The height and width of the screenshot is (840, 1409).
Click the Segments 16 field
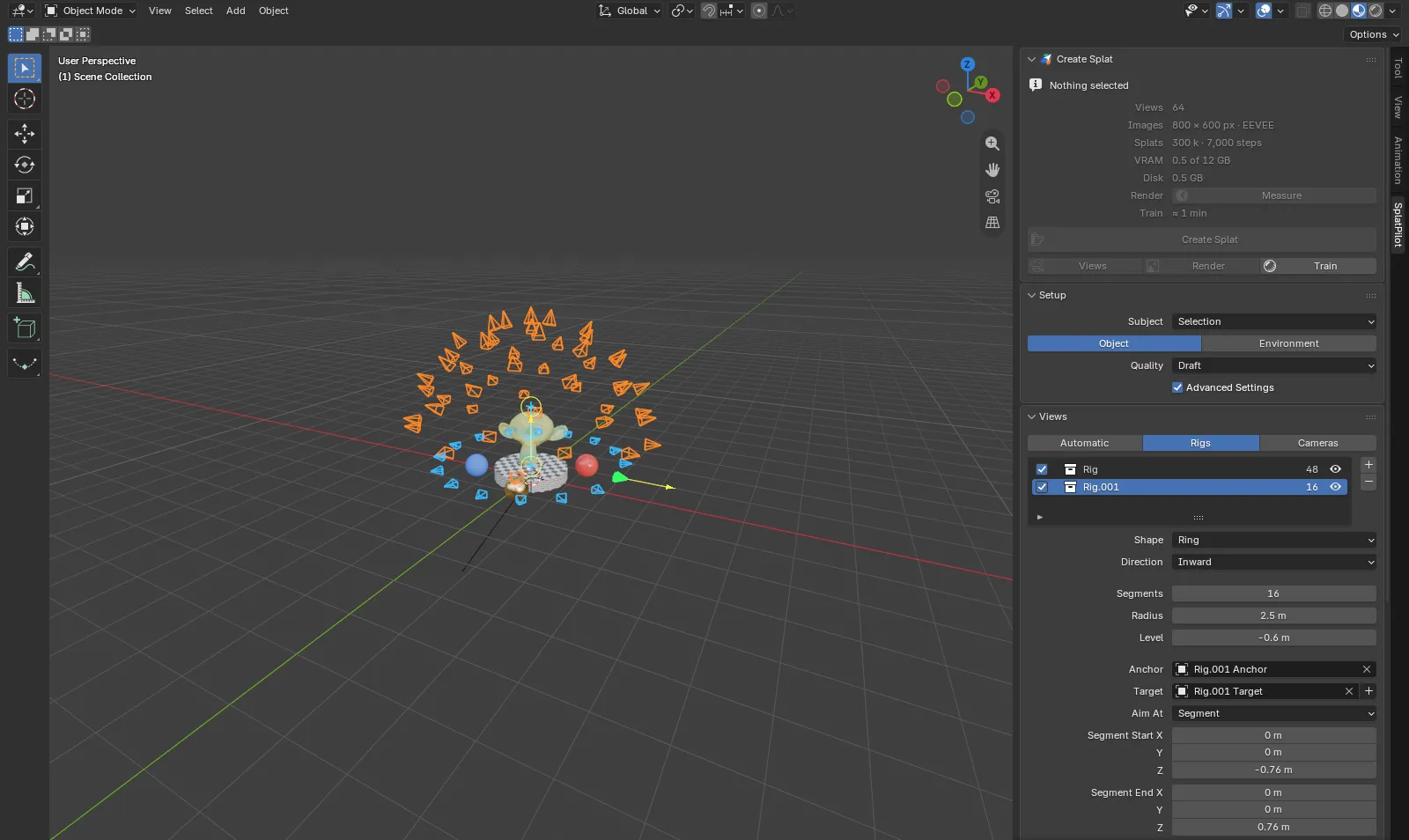tap(1274, 593)
